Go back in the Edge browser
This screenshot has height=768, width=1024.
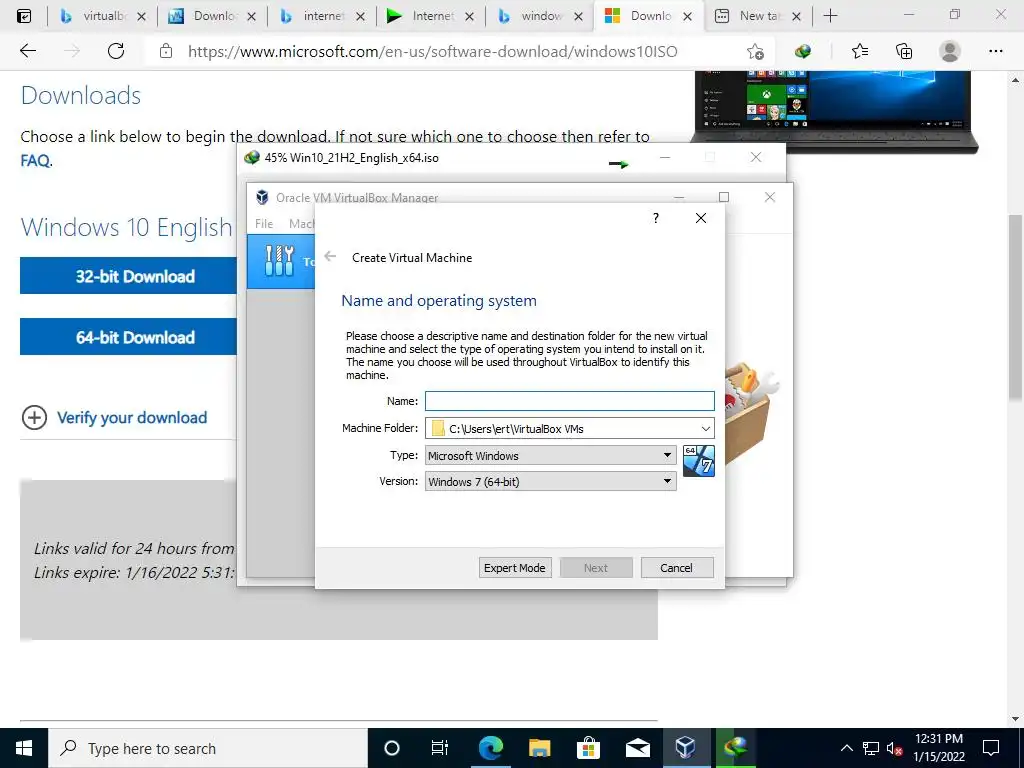[27, 51]
